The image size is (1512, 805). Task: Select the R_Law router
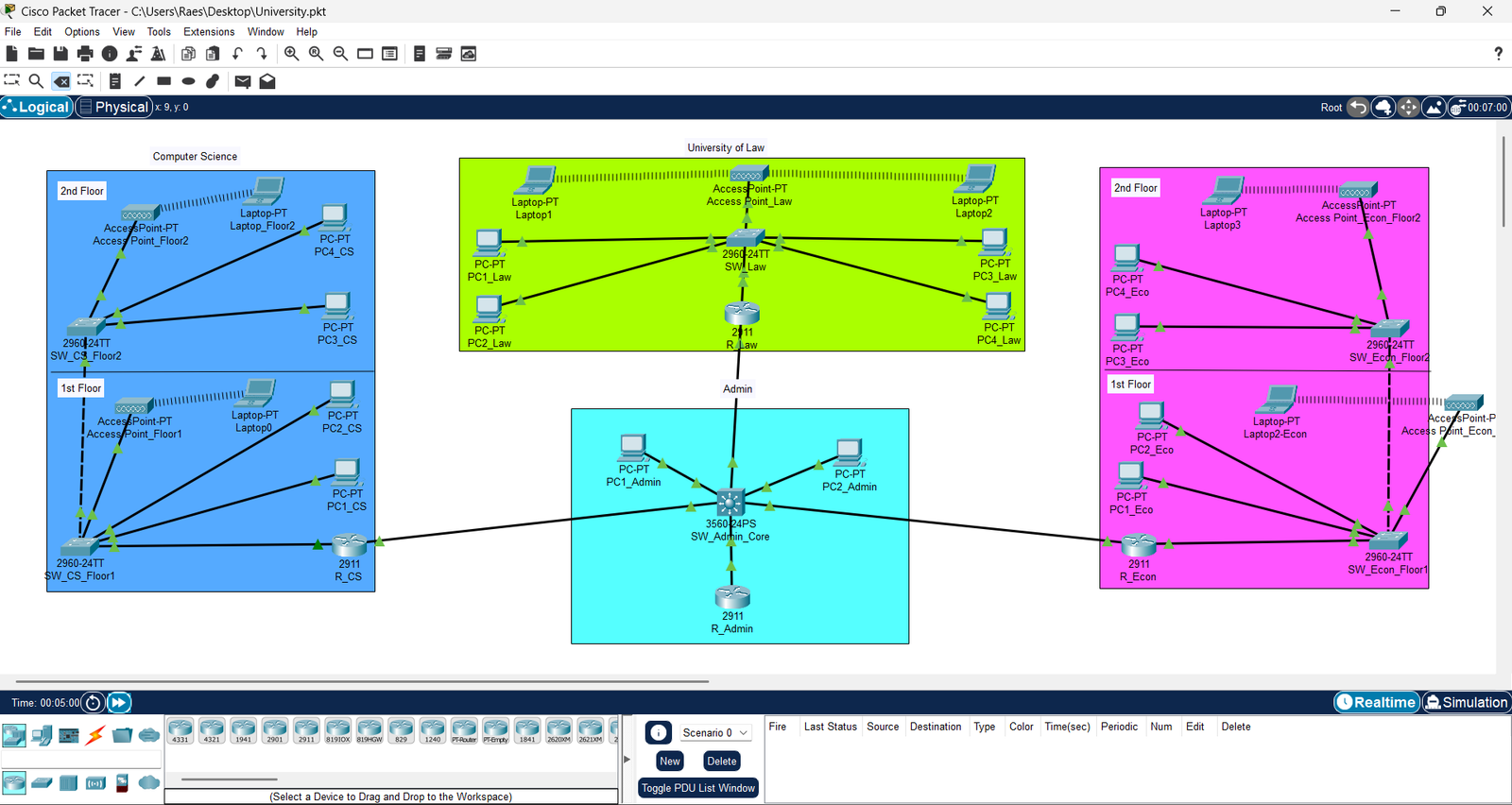(742, 313)
